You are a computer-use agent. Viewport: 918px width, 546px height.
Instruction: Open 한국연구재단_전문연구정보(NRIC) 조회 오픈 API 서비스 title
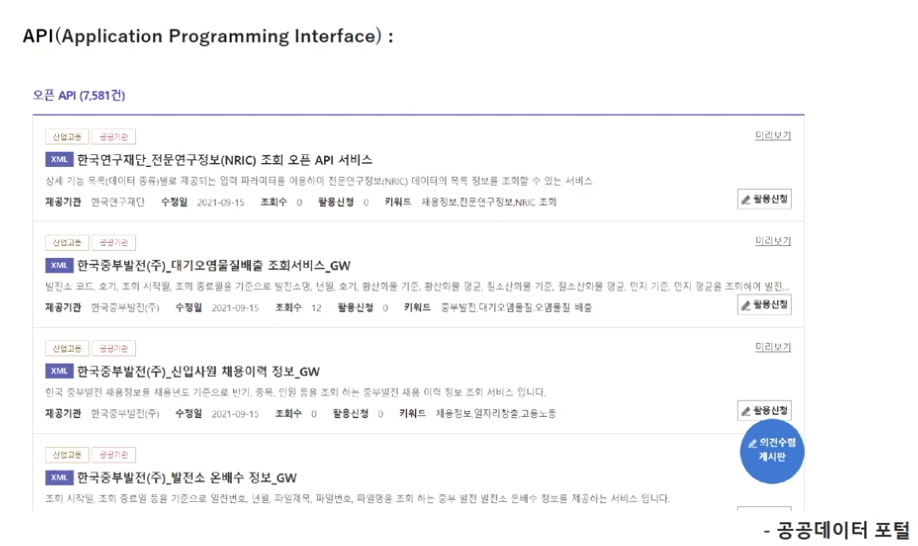[224, 160]
